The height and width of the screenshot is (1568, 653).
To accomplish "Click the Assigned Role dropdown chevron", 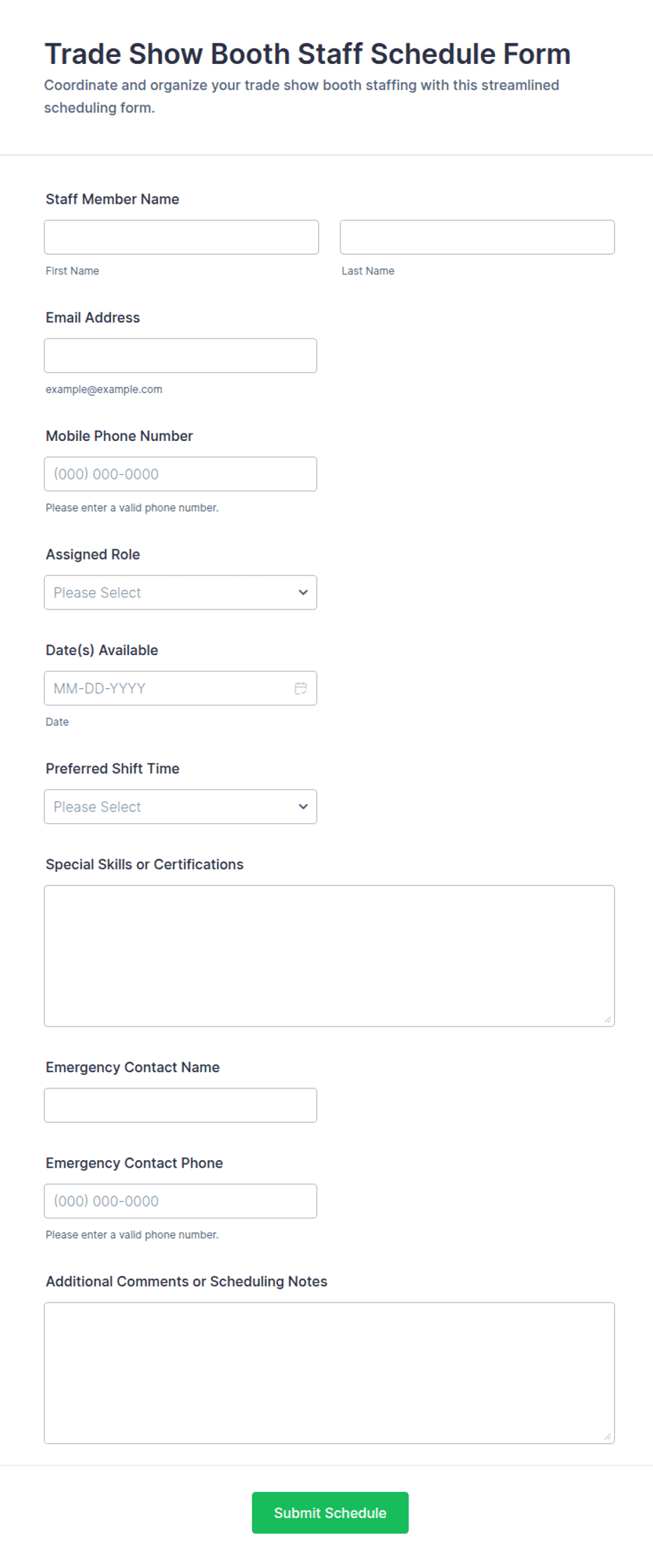I will [303, 593].
